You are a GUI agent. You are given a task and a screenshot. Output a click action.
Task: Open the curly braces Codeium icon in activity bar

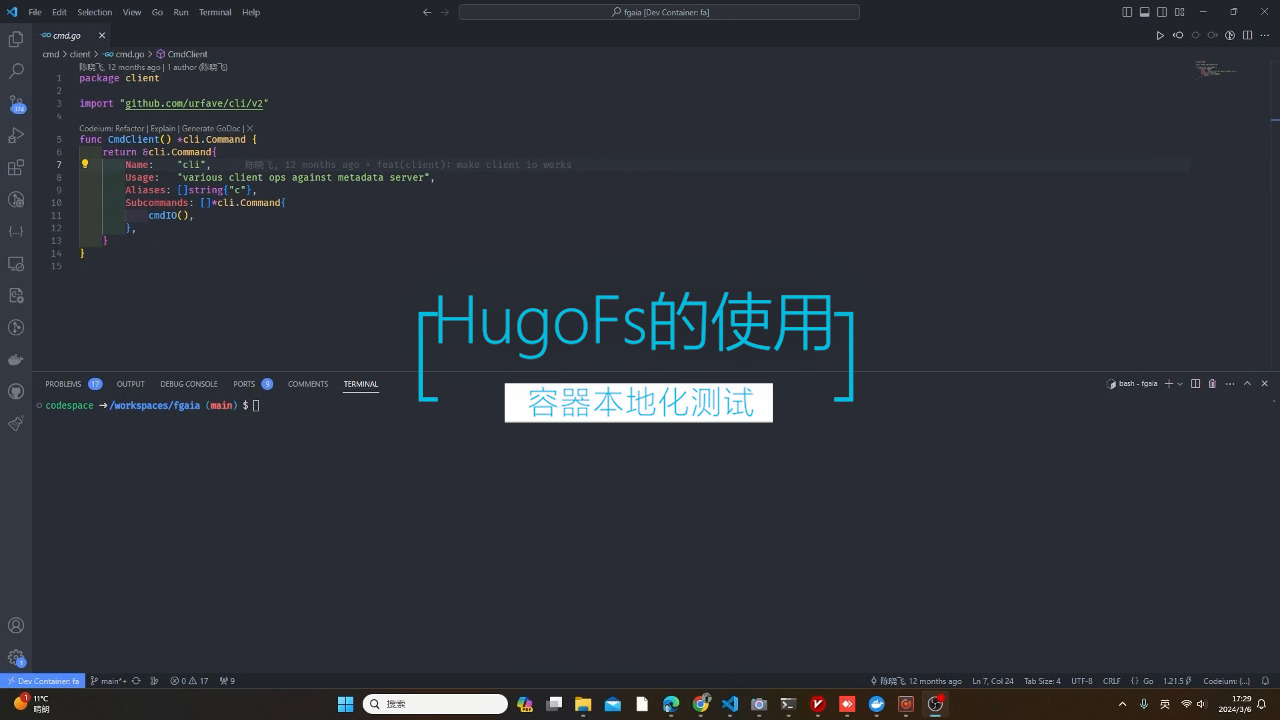[x=16, y=231]
